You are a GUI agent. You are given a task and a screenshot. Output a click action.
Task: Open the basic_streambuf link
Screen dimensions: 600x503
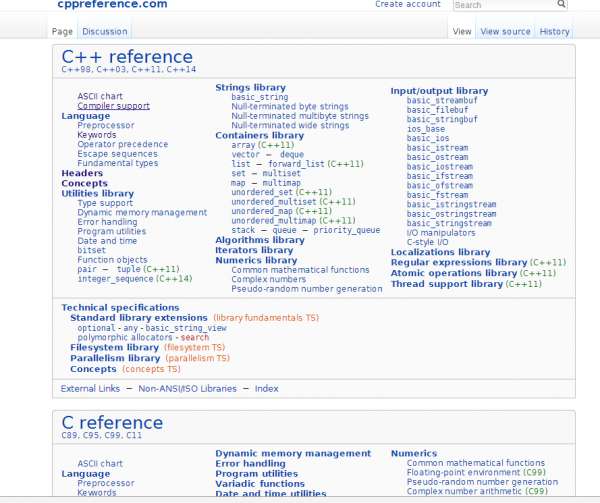coord(442,101)
